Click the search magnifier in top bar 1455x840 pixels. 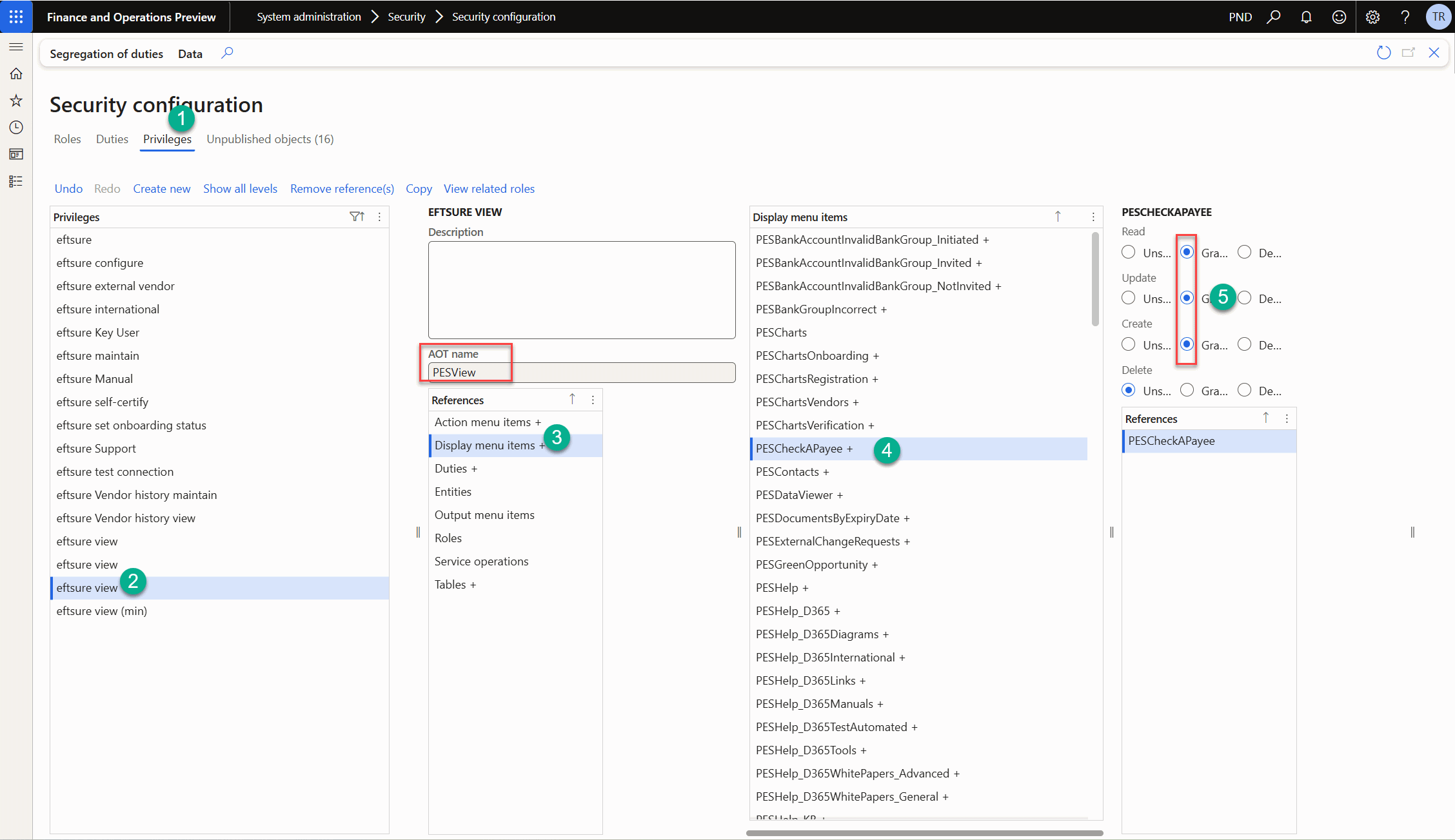(1274, 17)
